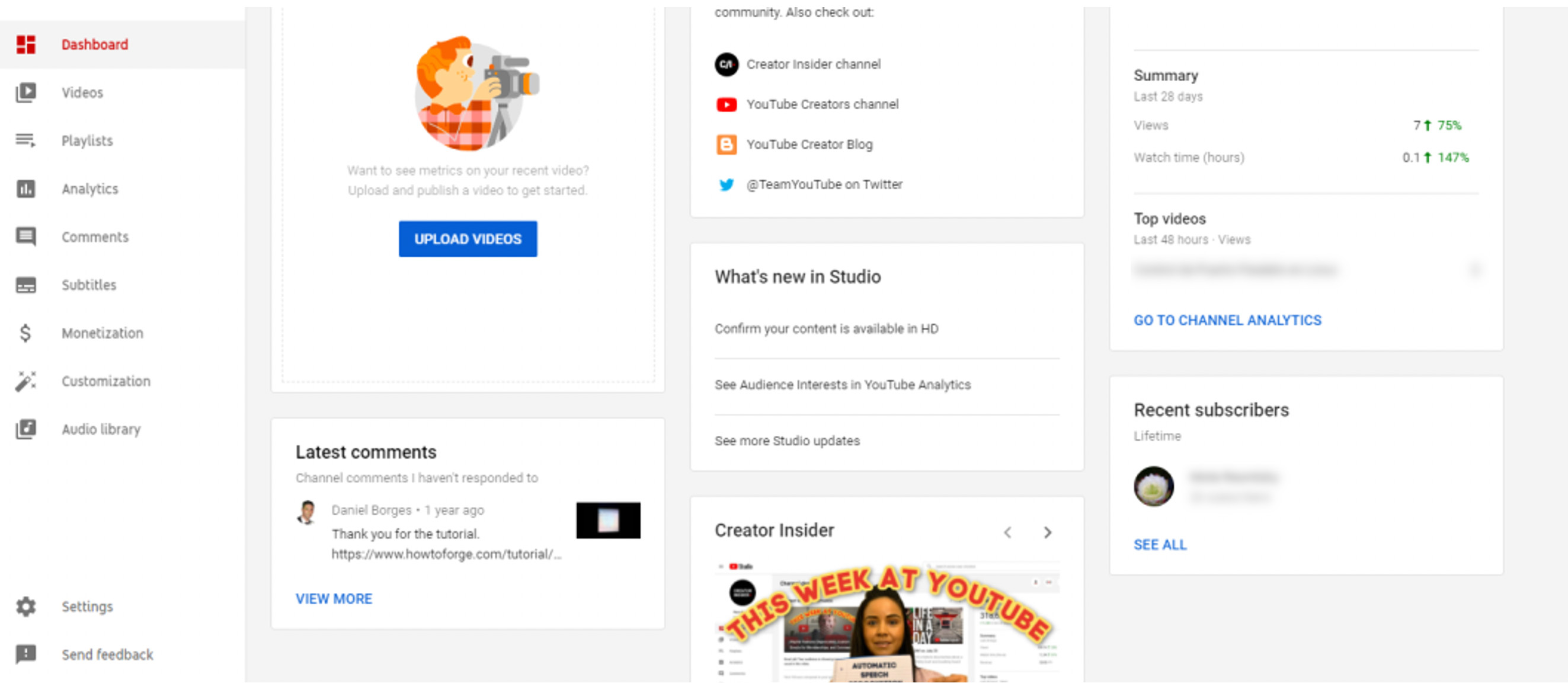The image size is (1568, 683).
Task: Click the Creator Insider channel logo icon
Action: click(726, 65)
